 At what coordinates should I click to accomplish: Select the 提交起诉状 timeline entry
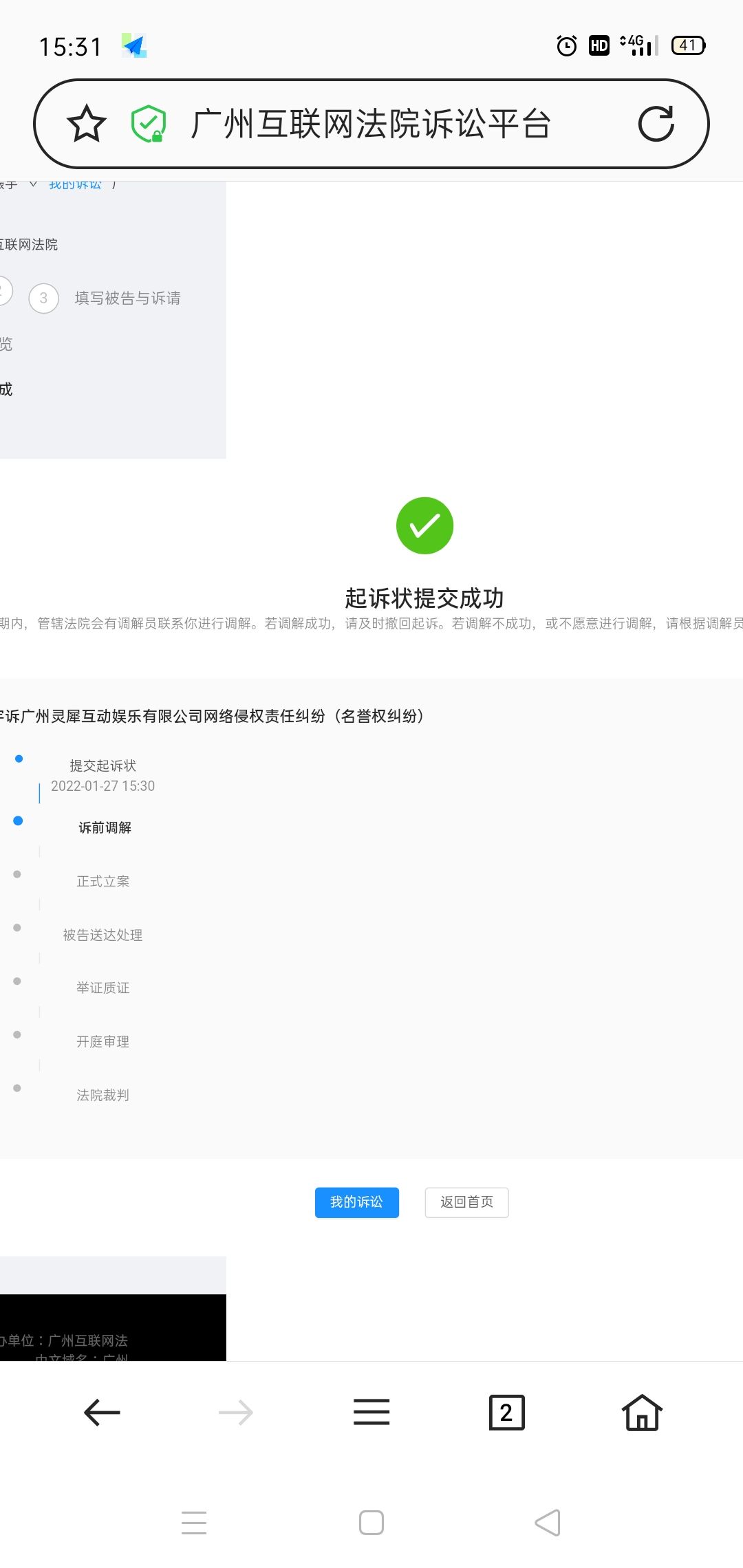pyautogui.click(x=103, y=765)
